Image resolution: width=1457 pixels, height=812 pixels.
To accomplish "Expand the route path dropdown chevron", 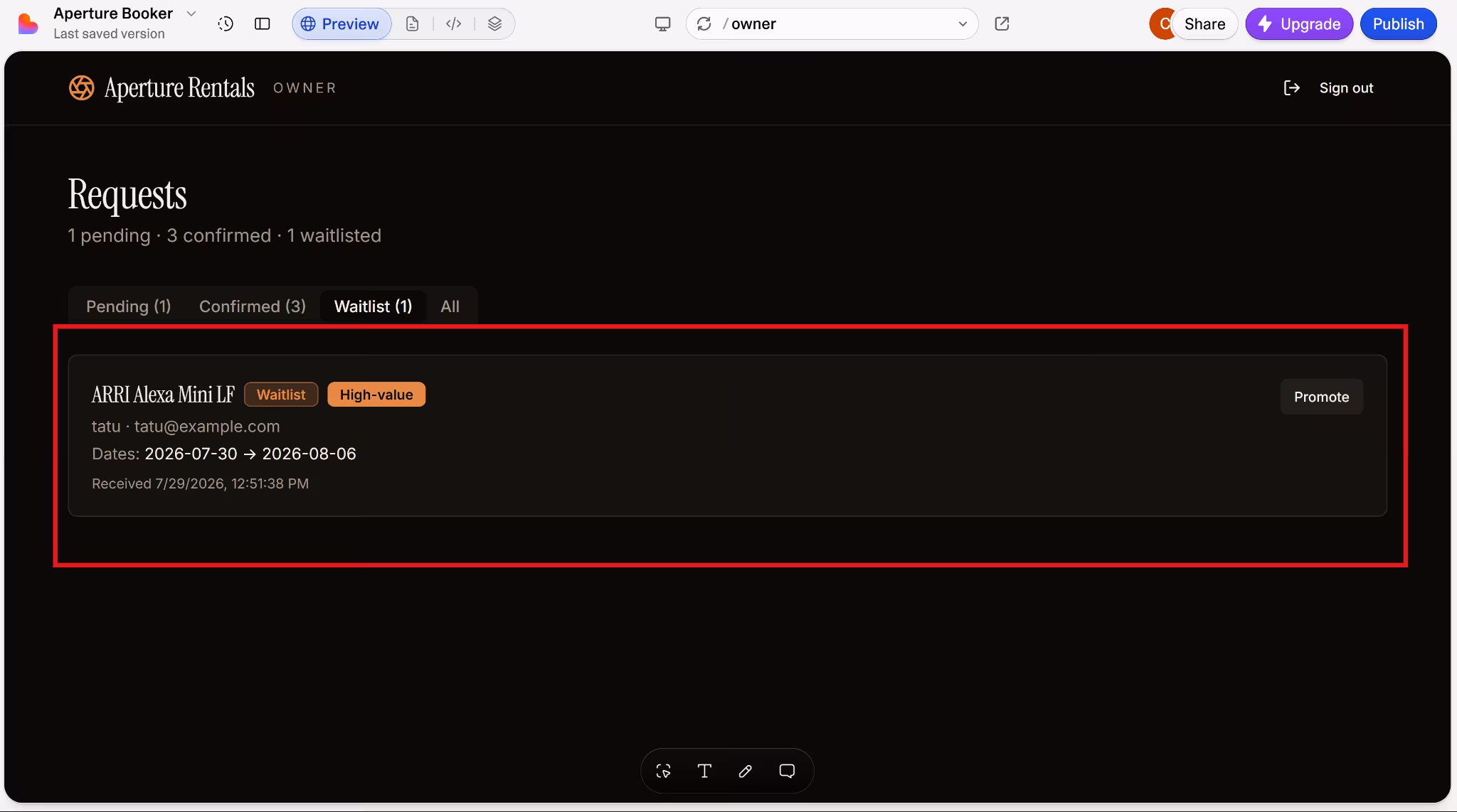I will pyautogui.click(x=963, y=24).
